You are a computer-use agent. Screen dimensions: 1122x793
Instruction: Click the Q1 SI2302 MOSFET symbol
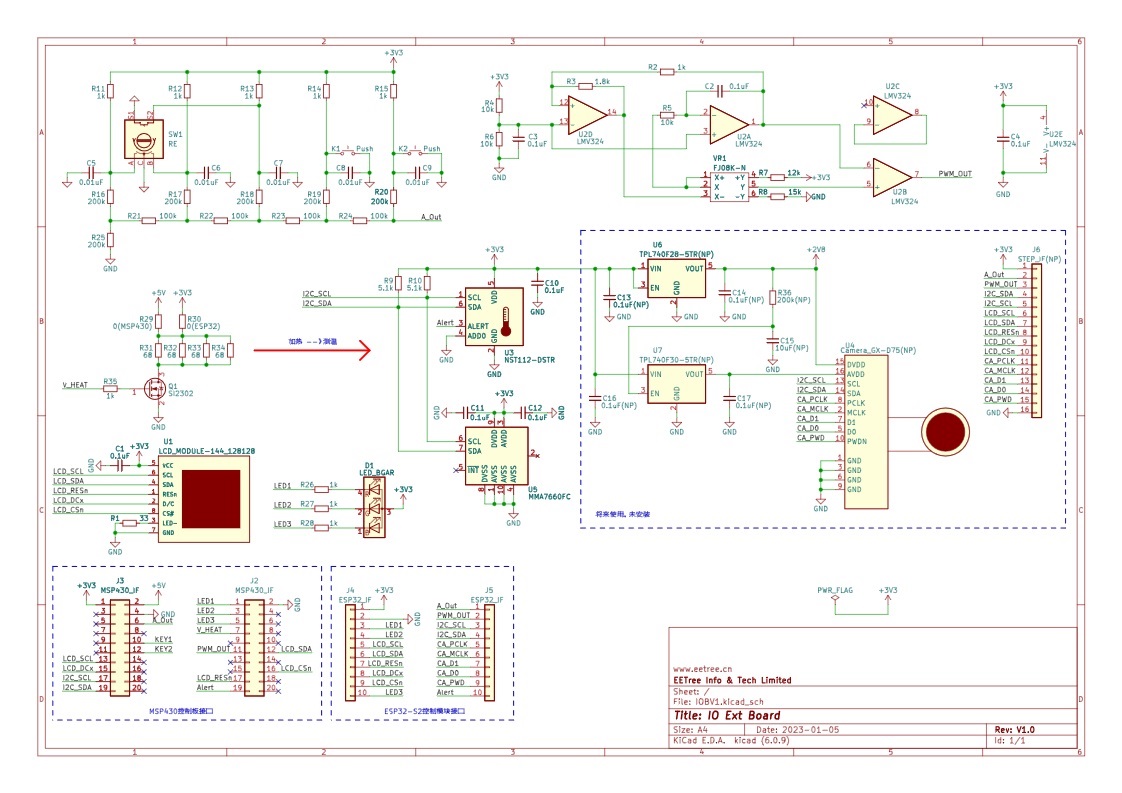point(155,389)
